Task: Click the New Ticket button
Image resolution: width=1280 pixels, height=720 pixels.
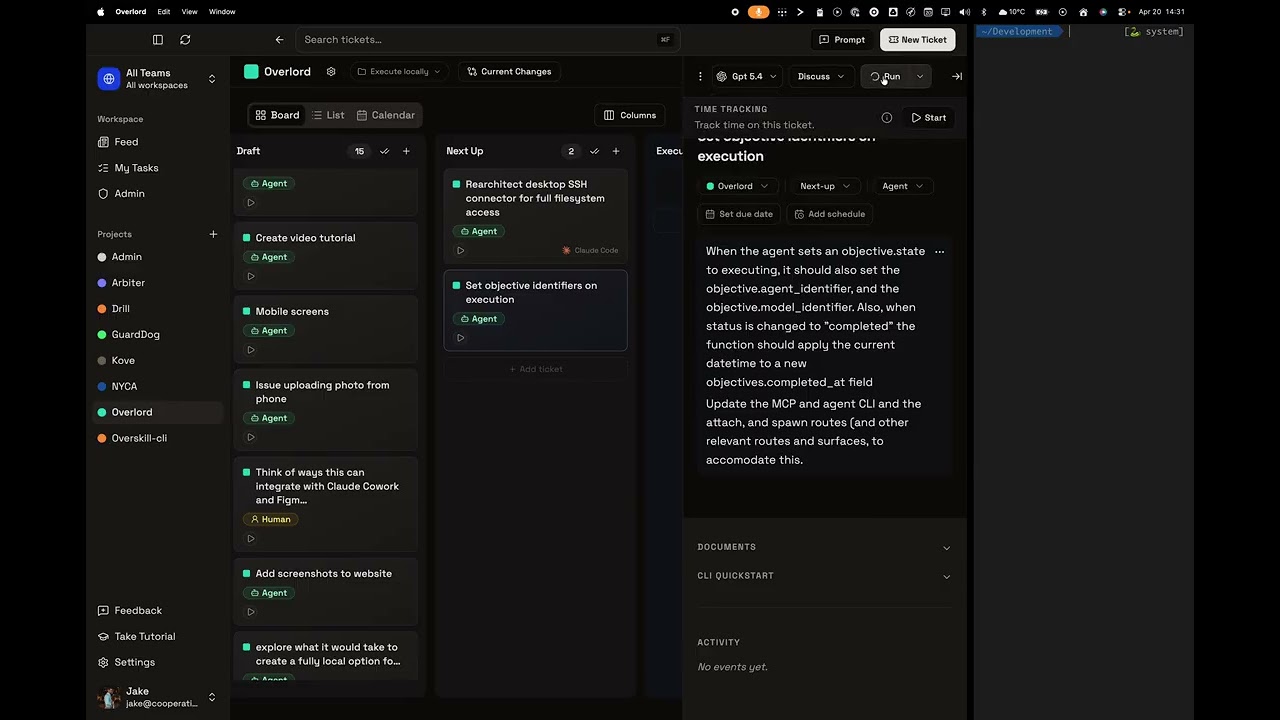Action: point(917,40)
